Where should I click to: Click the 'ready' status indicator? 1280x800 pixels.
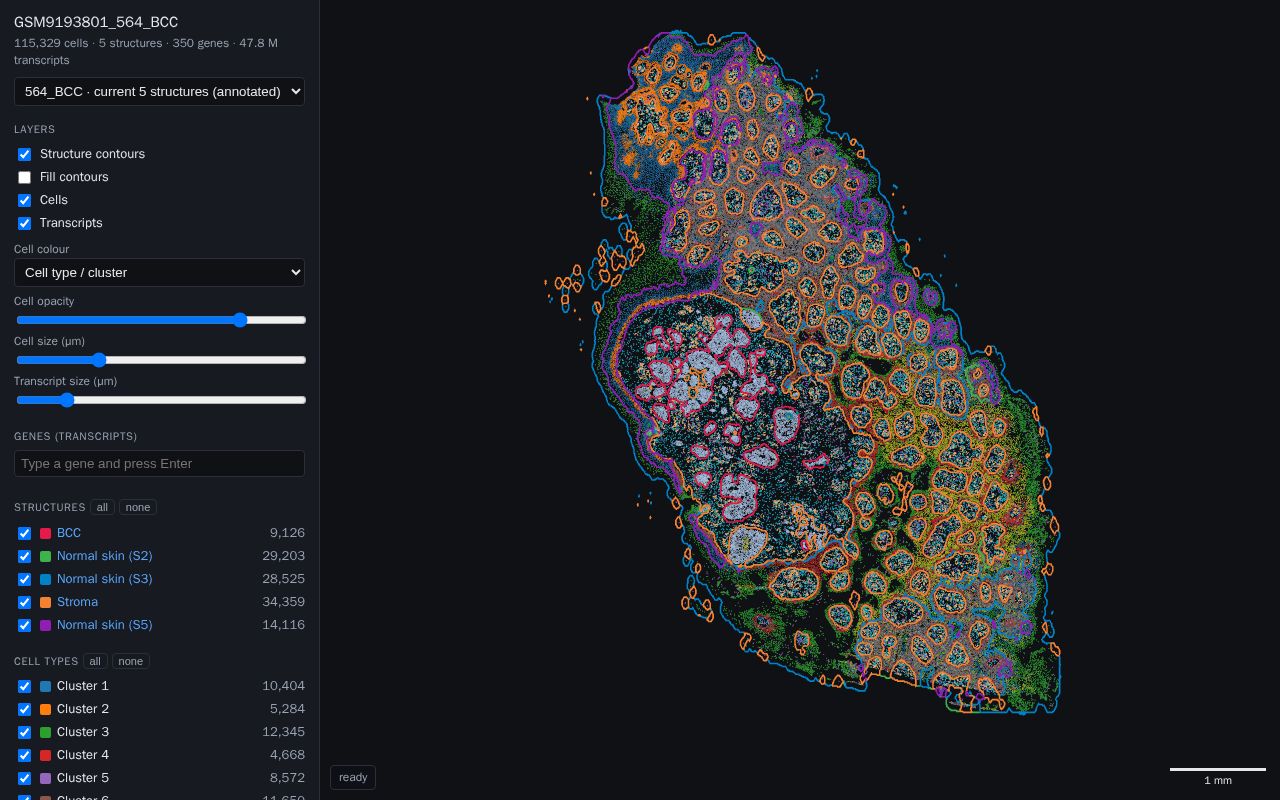pyautogui.click(x=353, y=777)
